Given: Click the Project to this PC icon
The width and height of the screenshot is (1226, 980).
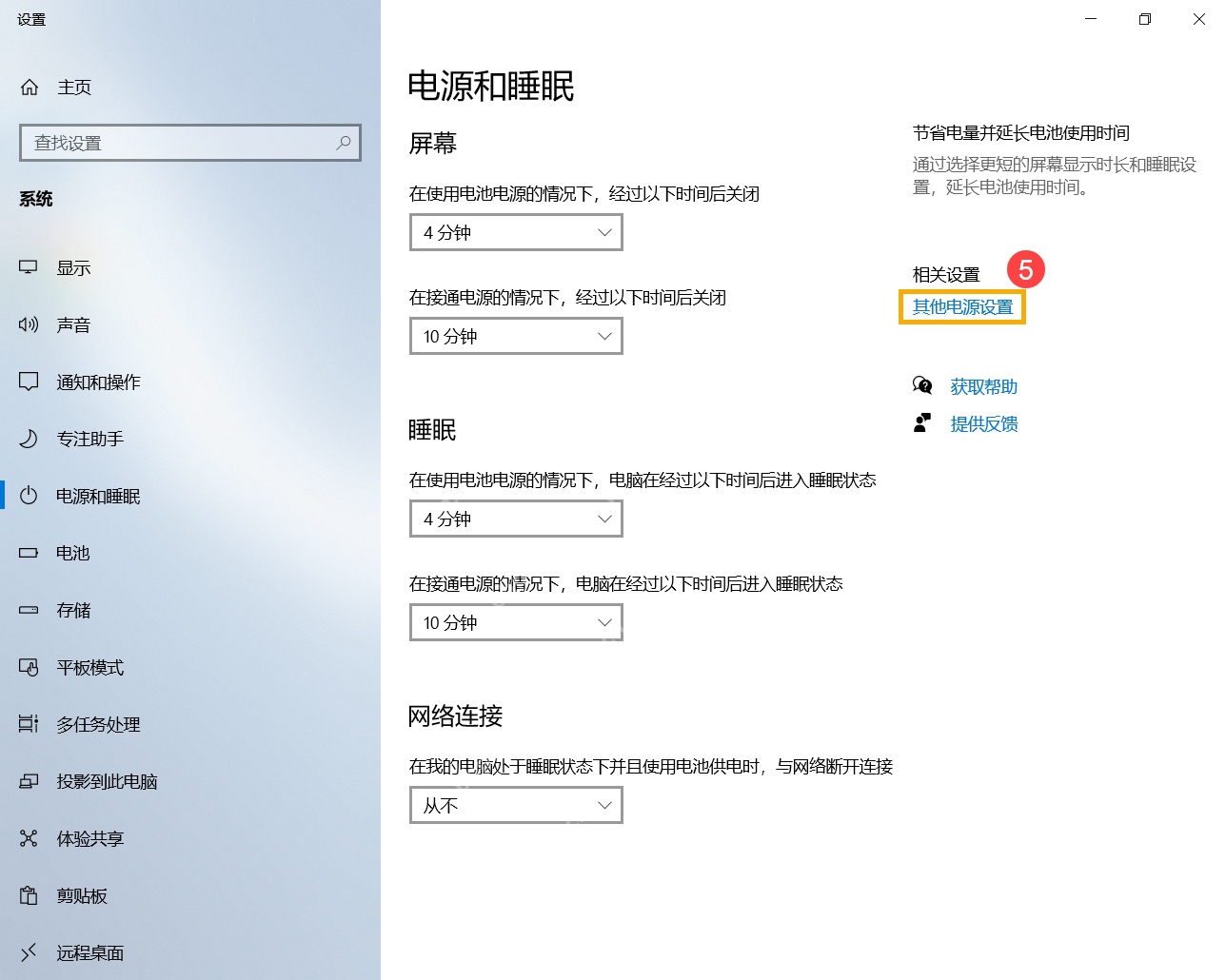Looking at the screenshot, I should (x=29, y=782).
